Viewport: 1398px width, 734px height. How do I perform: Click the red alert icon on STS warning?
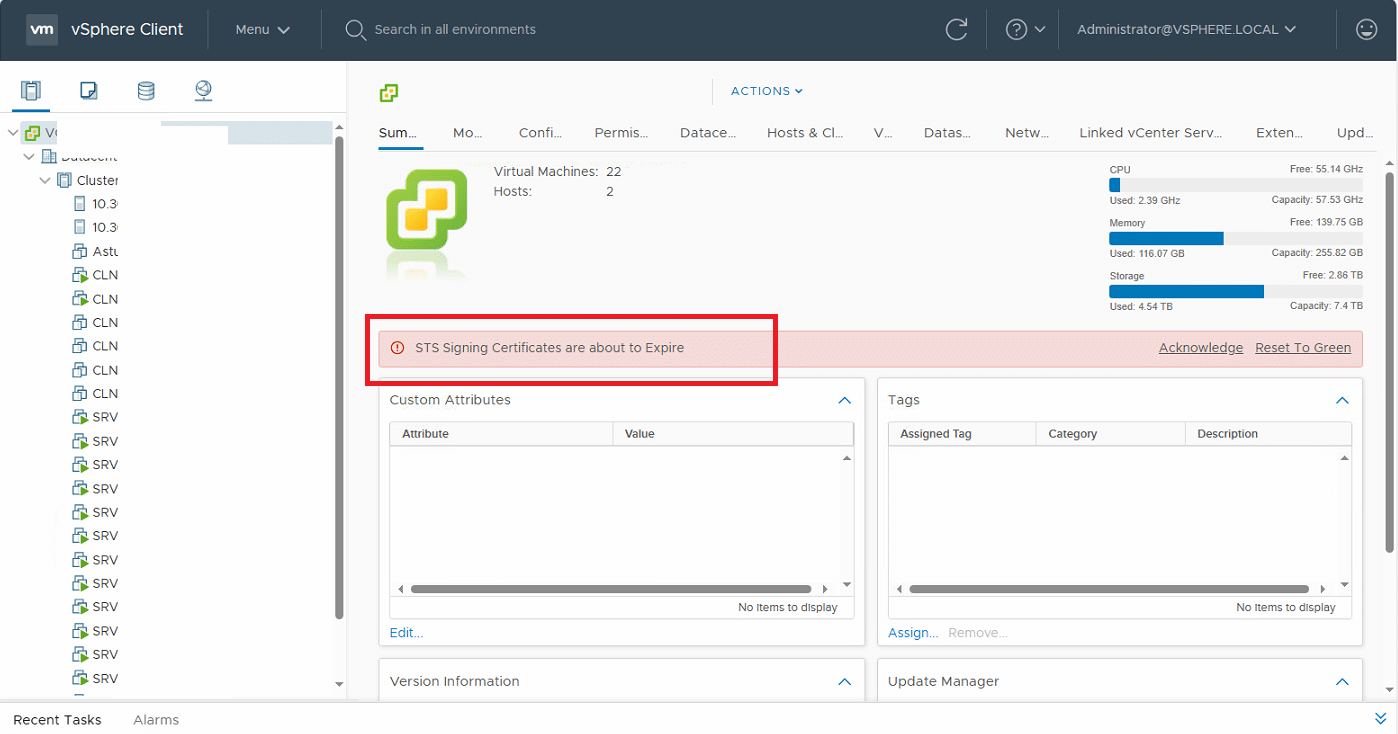point(397,348)
